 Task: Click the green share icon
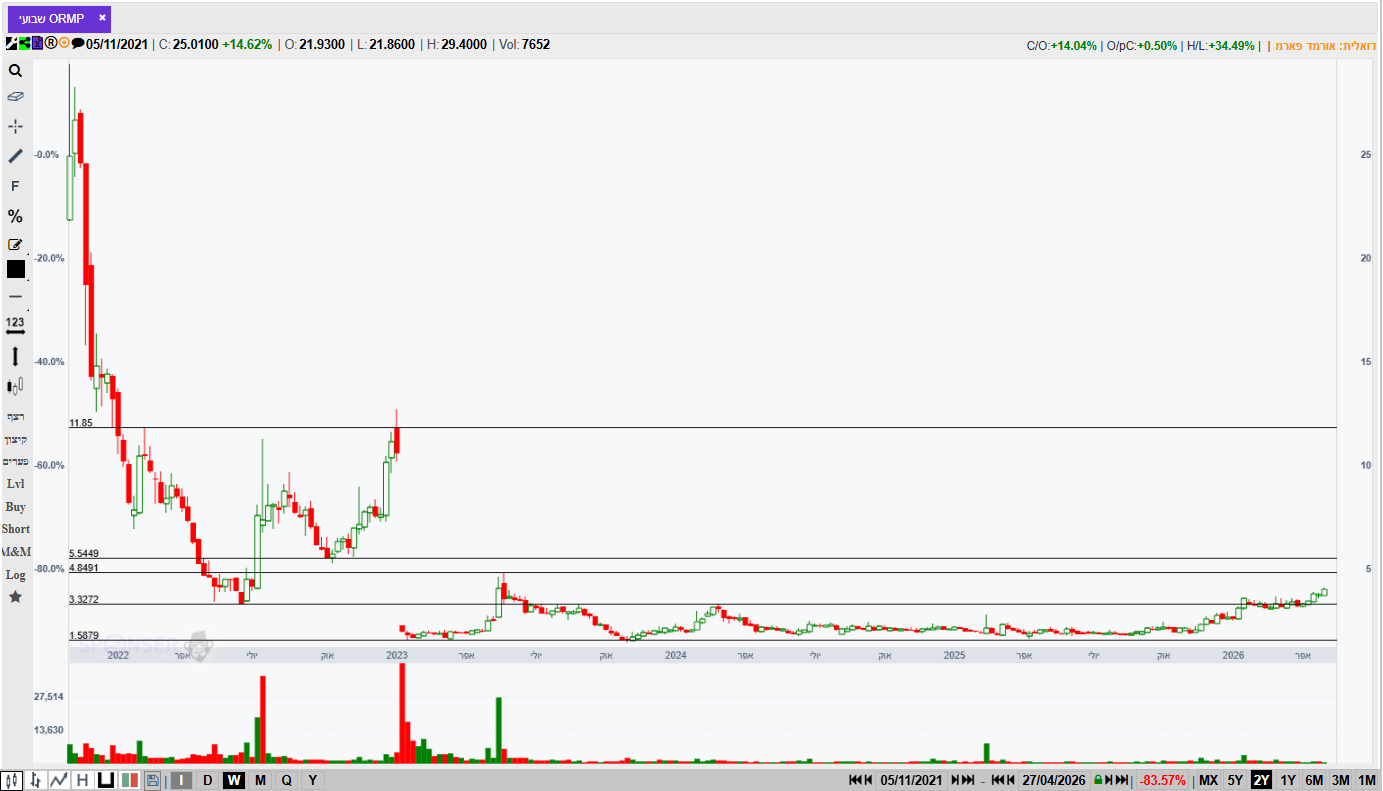click(x=25, y=44)
